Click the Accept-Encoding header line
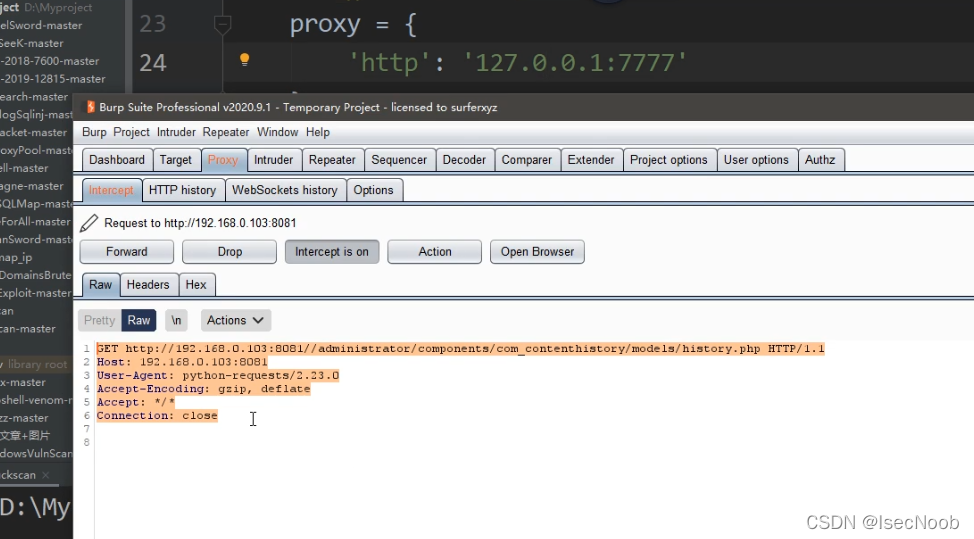The image size is (974, 539). click(203, 389)
